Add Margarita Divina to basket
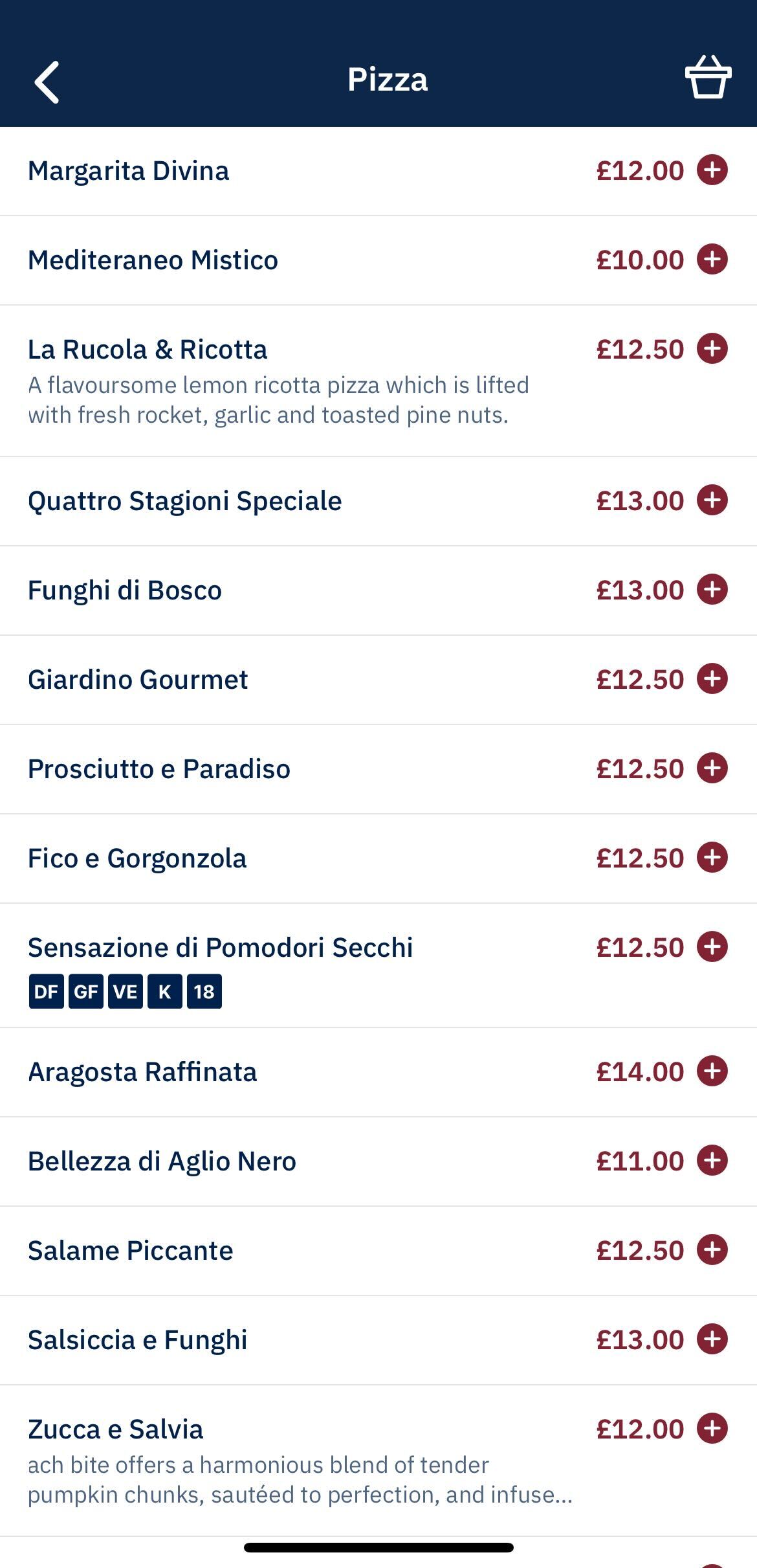757x1568 pixels. pyautogui.click(x=712, y=170)
